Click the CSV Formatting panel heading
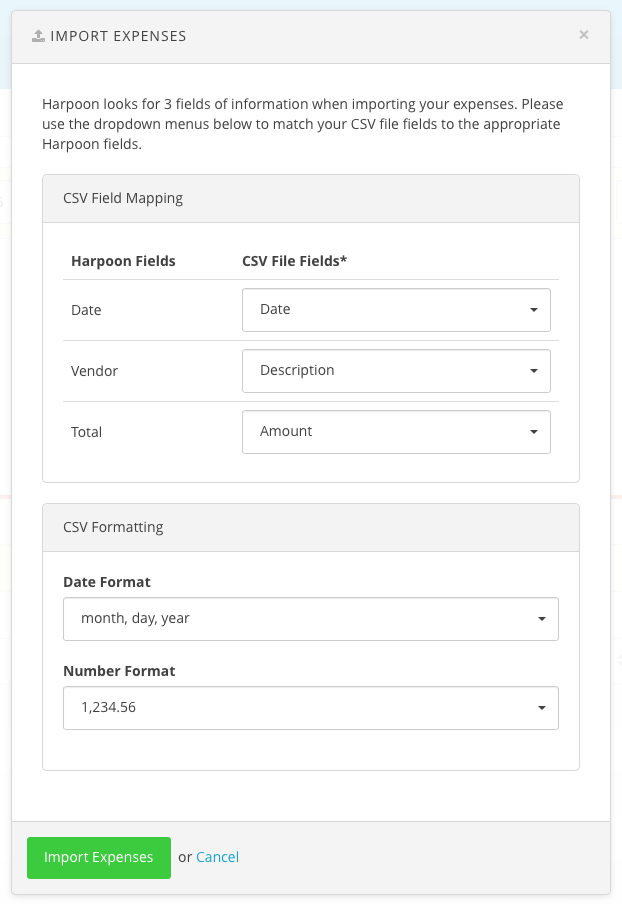 click(113, 526)
